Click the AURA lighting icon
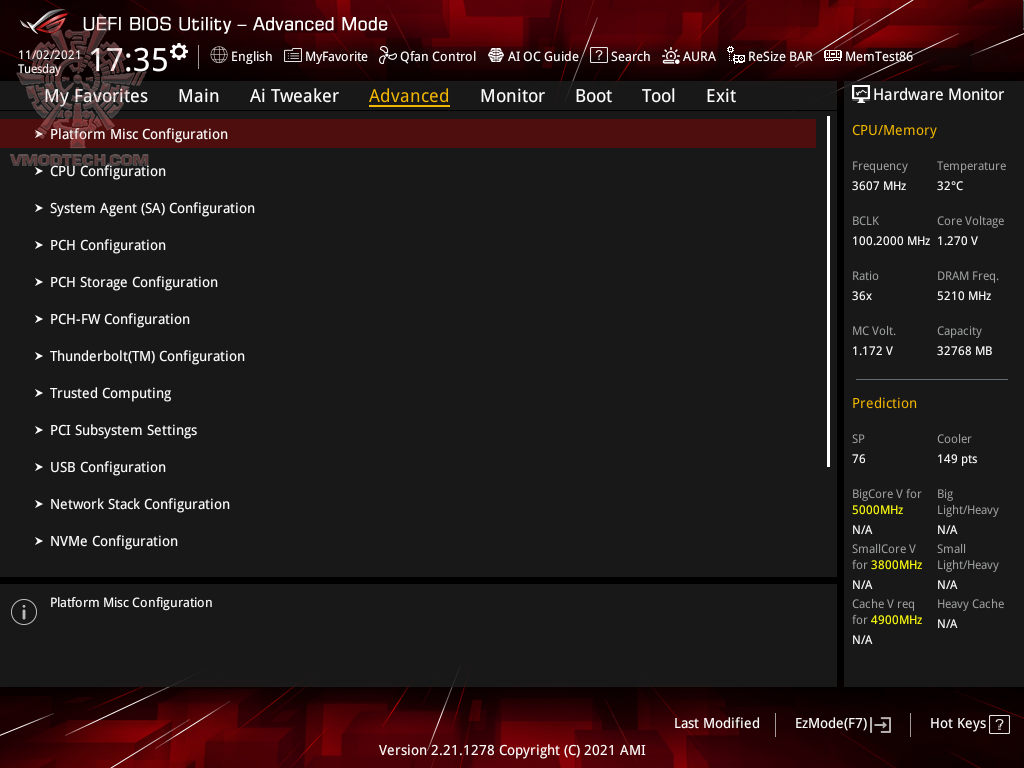The image size is (1024, 768). [671, 56]
